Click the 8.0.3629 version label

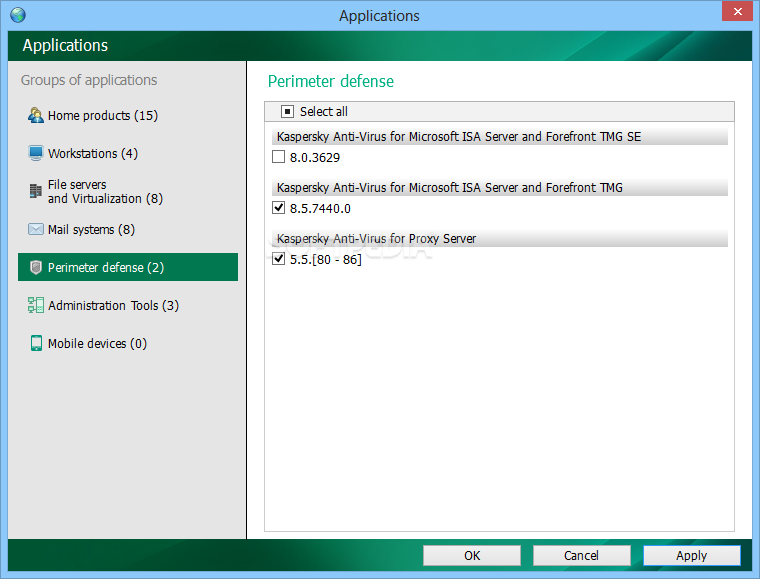point(315,158)
